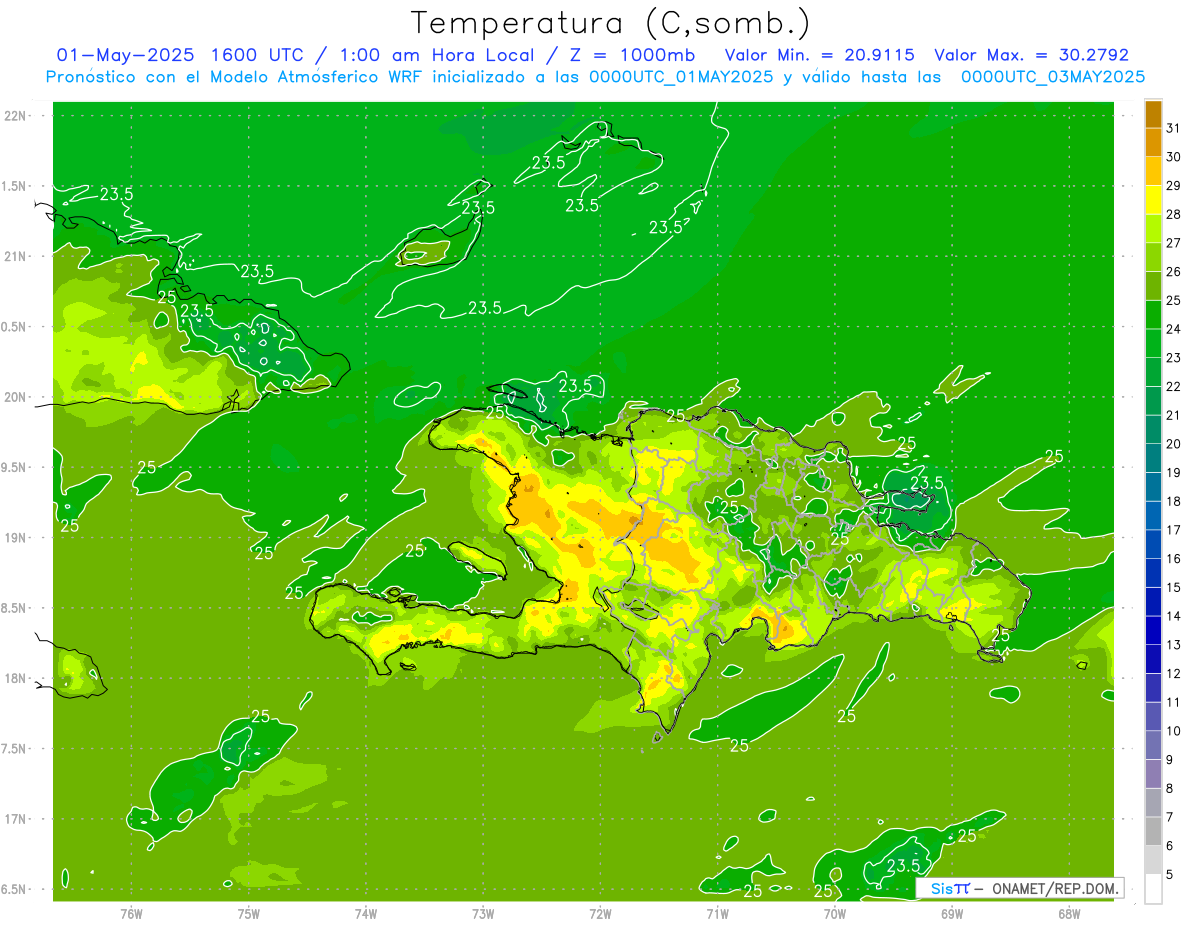Click the latitude label 7.5N
Screen dimensions: 1200x927
[x=15, y=748]
